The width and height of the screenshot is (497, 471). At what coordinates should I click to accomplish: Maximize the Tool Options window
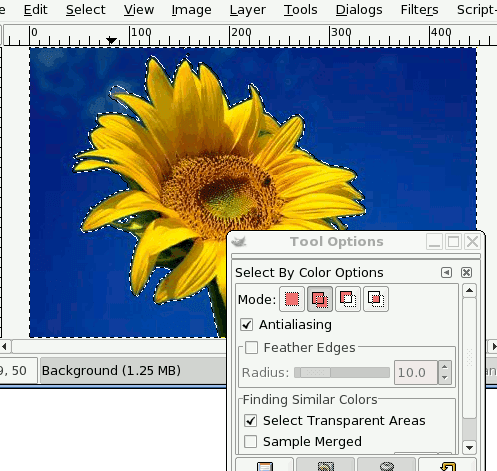(x=453, y=242)
